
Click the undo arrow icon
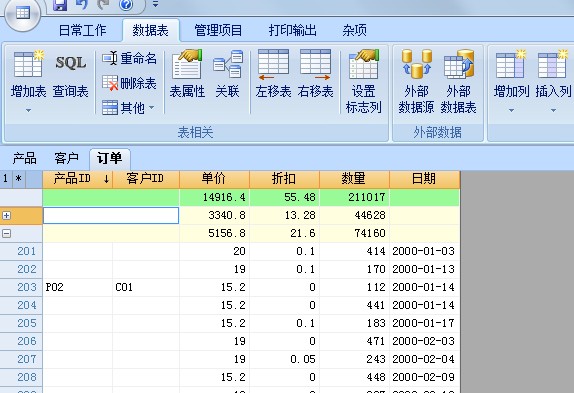click(82, 4)
